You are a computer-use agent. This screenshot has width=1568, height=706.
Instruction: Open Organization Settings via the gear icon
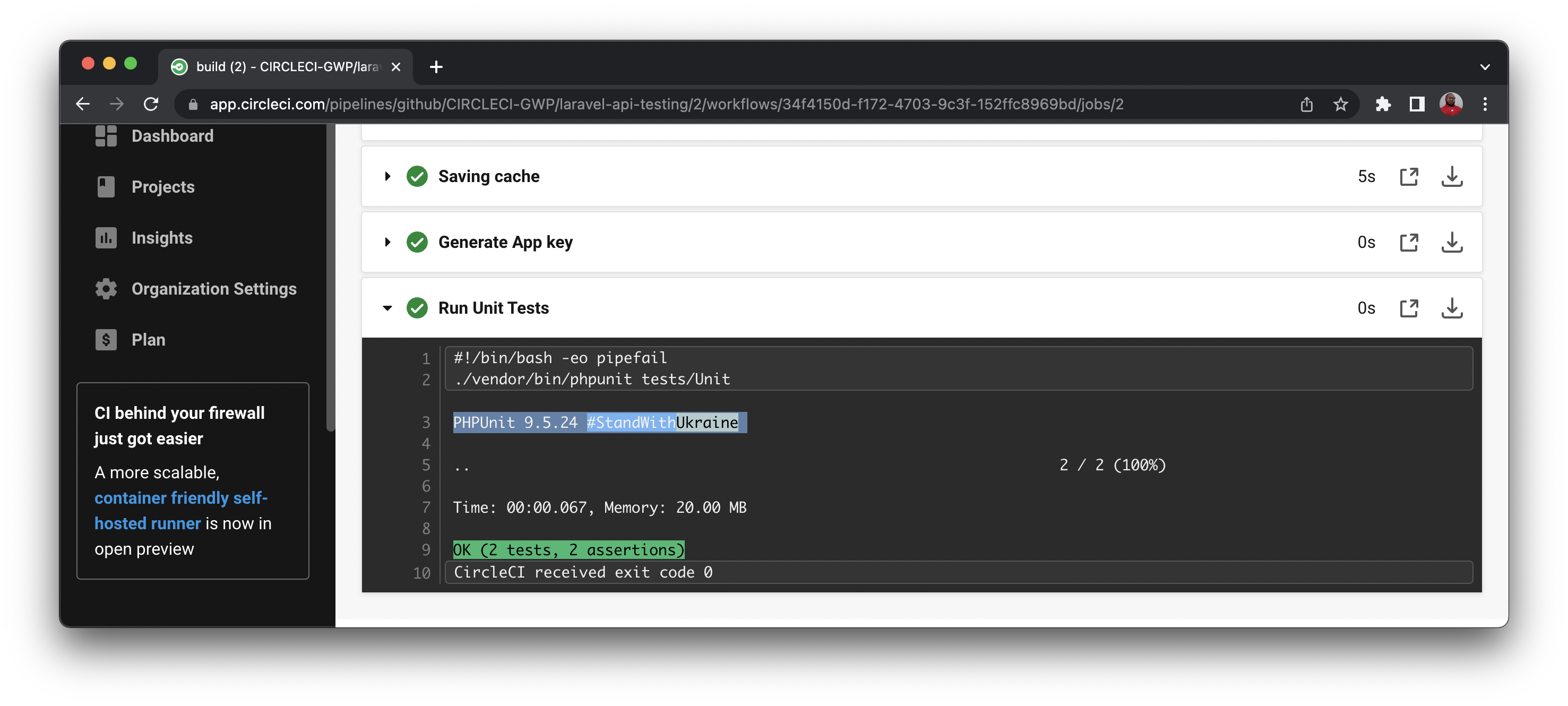tap(105, 288)
